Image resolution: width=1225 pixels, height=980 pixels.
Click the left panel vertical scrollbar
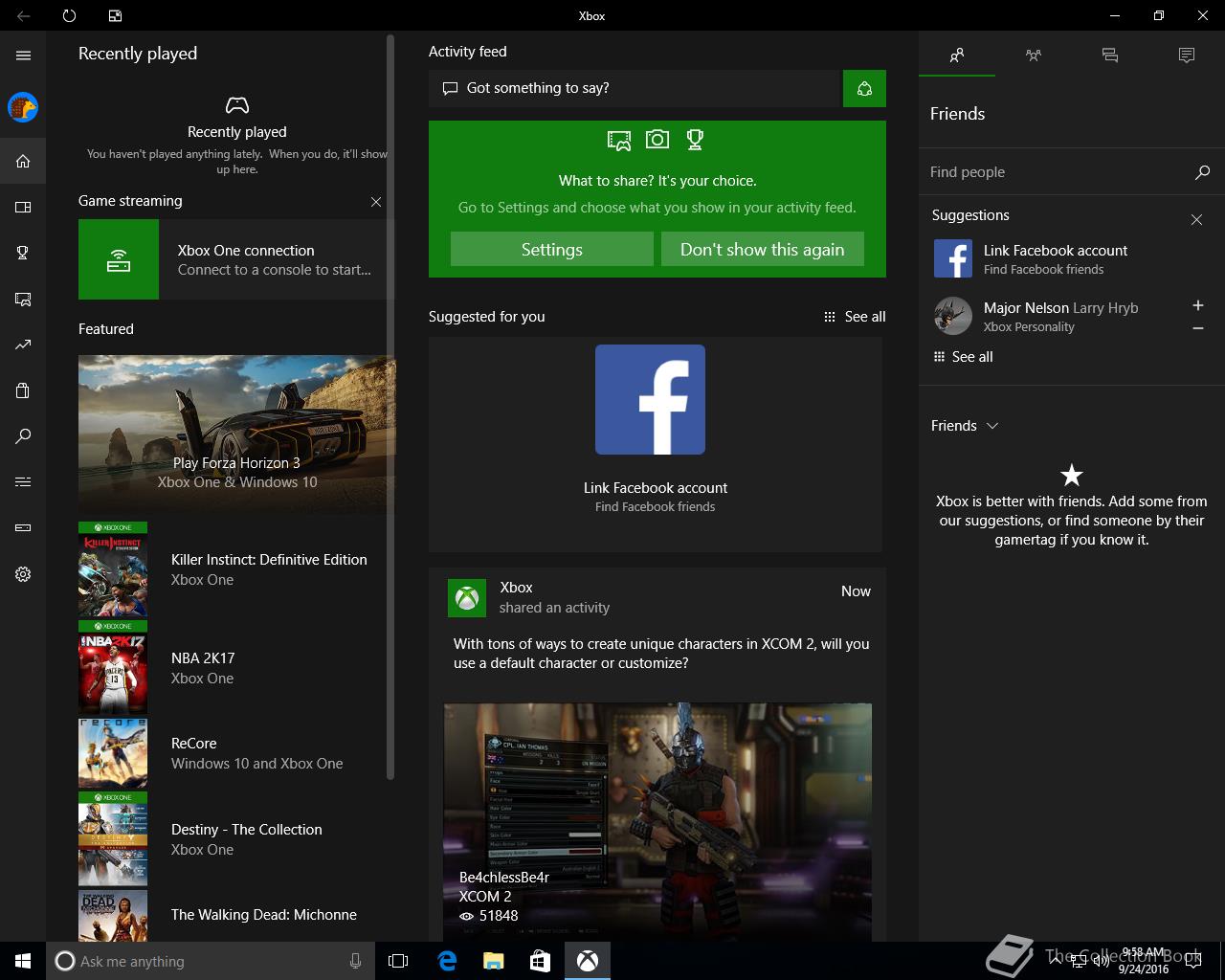(390, 407)
